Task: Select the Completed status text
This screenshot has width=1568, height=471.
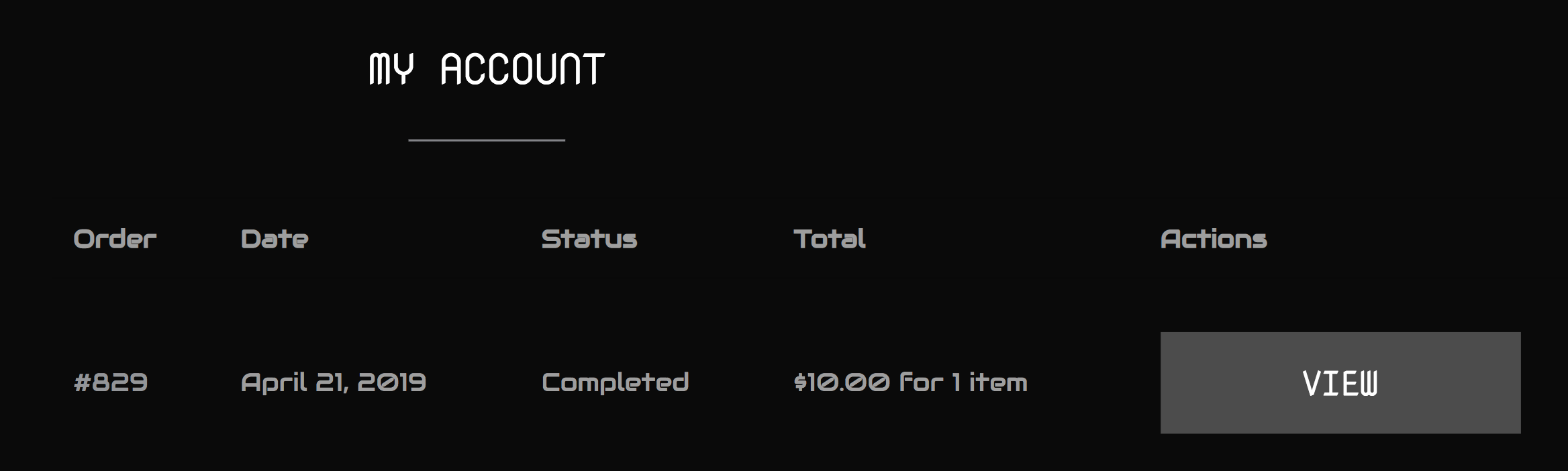Action: click(x=615, y=382)
